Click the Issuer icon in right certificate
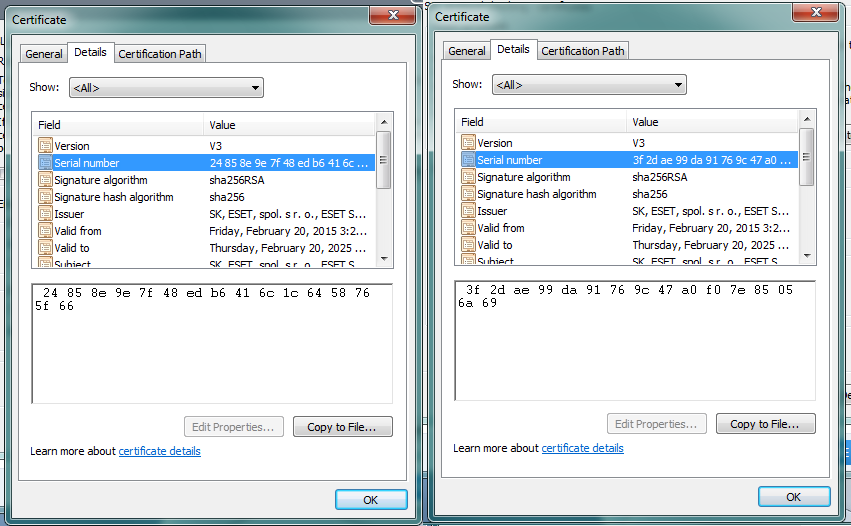 (468, 211)
